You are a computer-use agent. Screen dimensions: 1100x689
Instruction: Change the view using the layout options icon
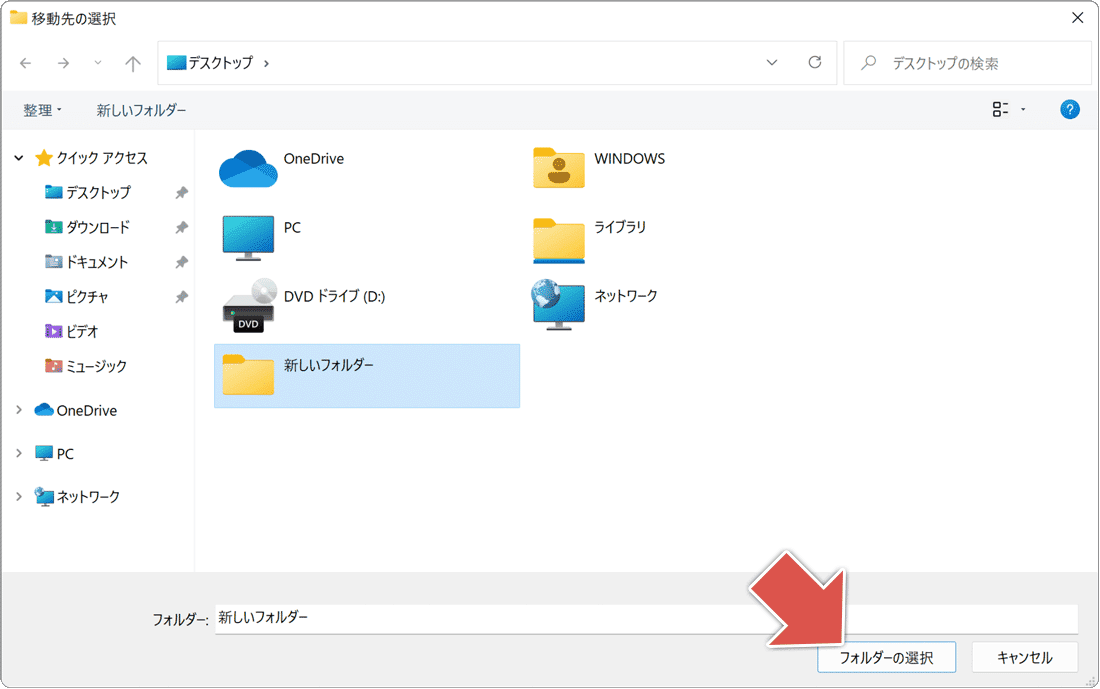click(x=1000, y=109)
